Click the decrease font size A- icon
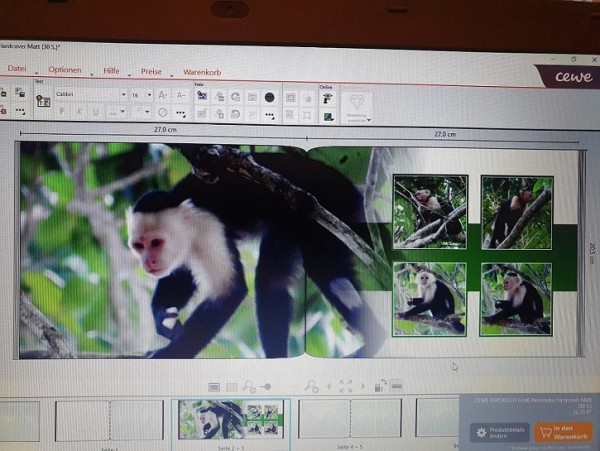This screenshot has width=600, height=451. pos(181,96)
